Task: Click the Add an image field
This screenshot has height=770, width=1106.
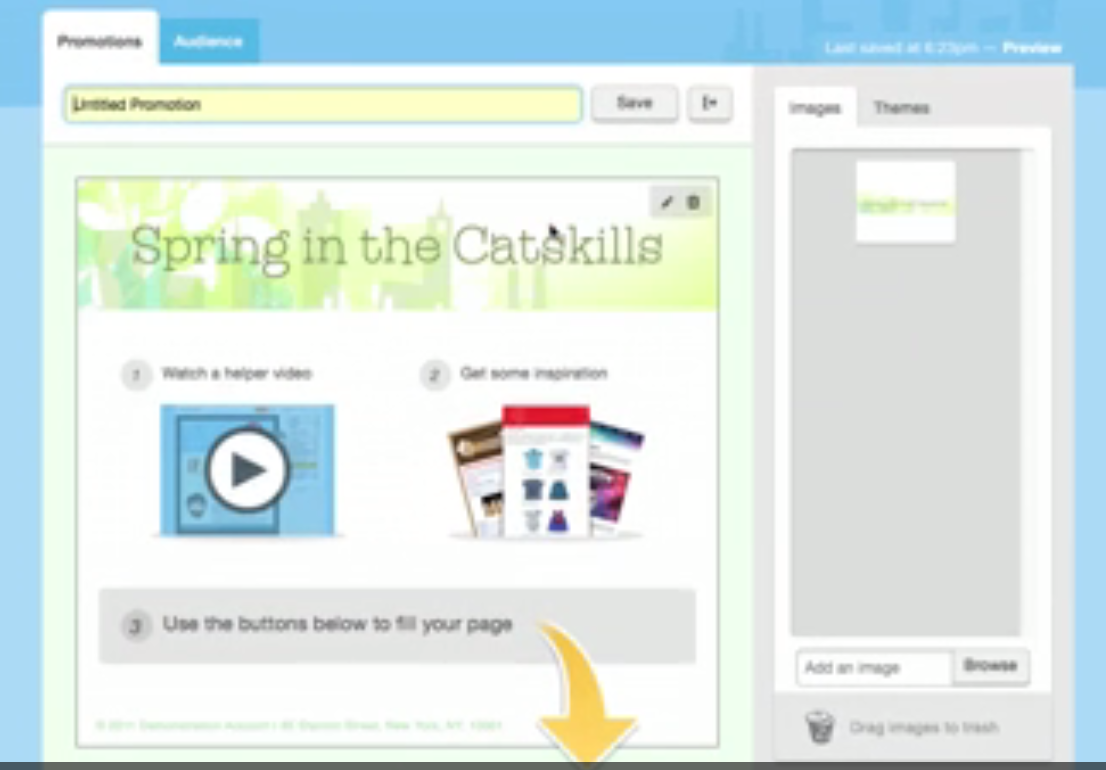Action: tap(875, 668)
